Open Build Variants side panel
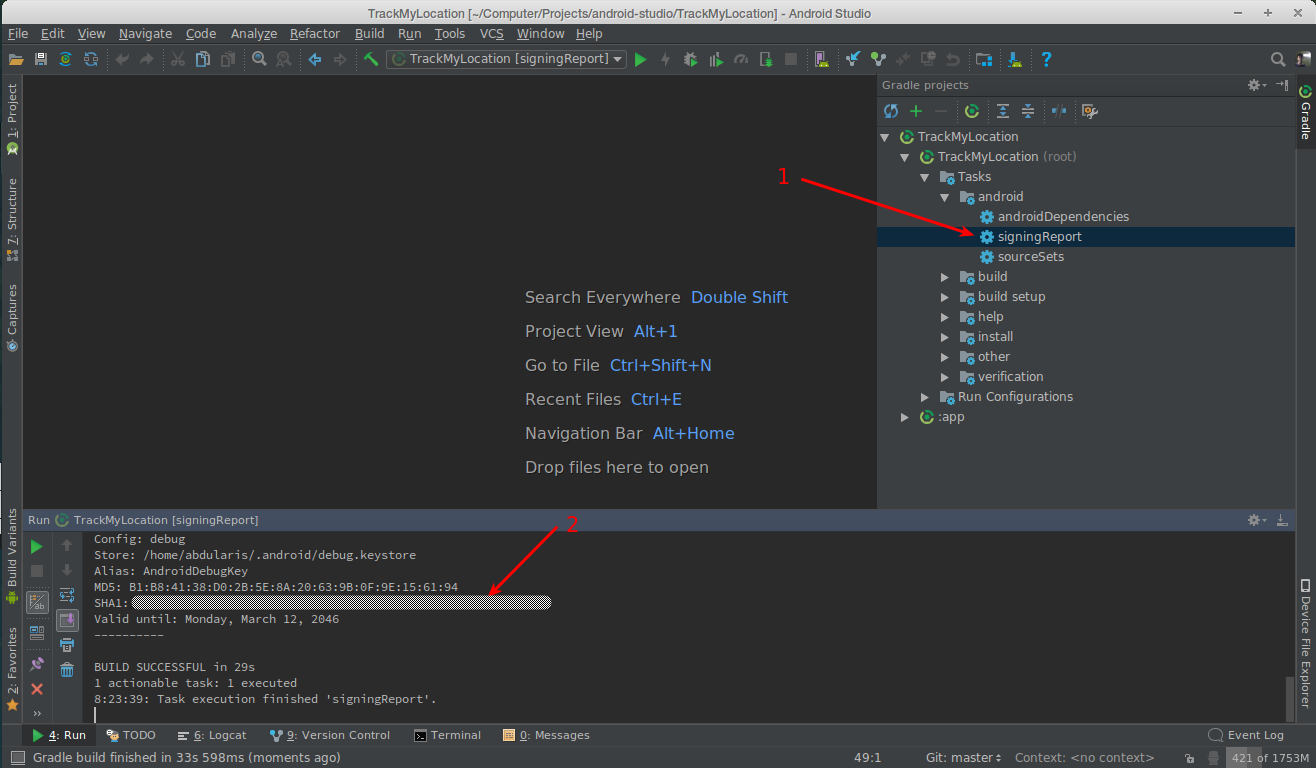Image resolution: width=1316 pixels, height=768 pixels. pyautogui.click(x=12, y=557)
